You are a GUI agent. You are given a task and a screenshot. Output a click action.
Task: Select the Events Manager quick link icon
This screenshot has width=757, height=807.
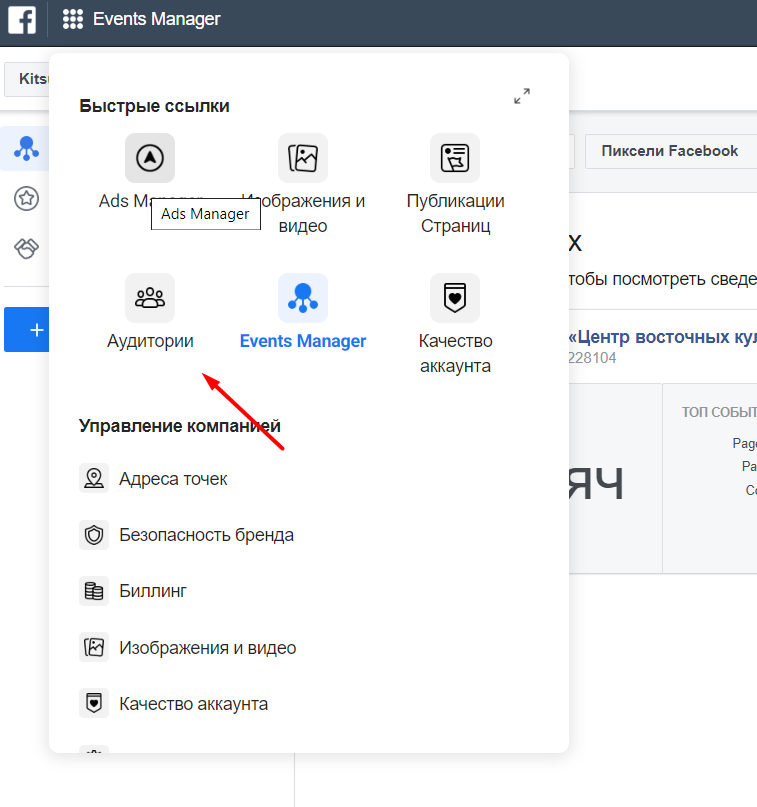[x=303, y=298]
